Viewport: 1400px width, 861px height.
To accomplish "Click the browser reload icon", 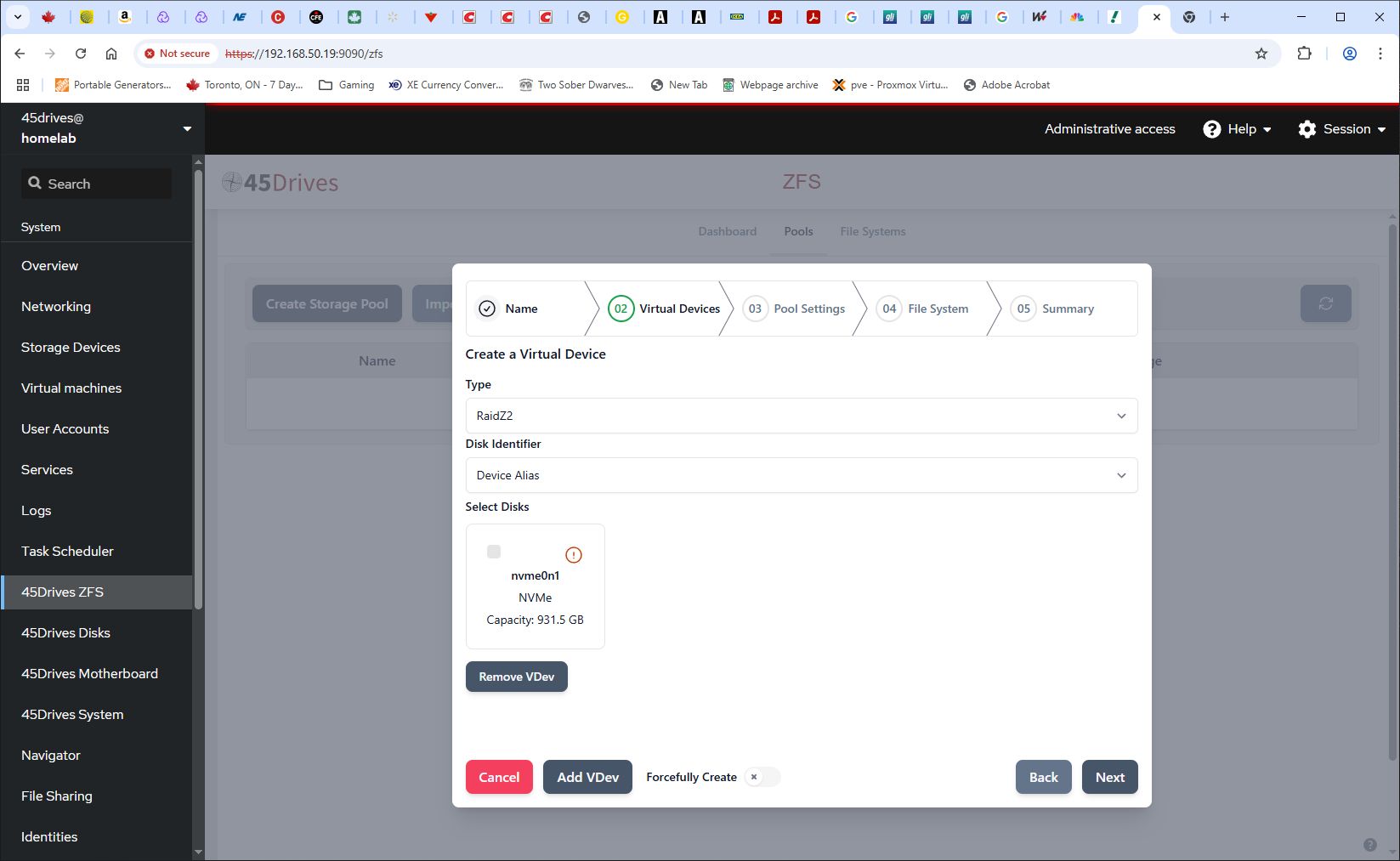I will click(81, 54).
